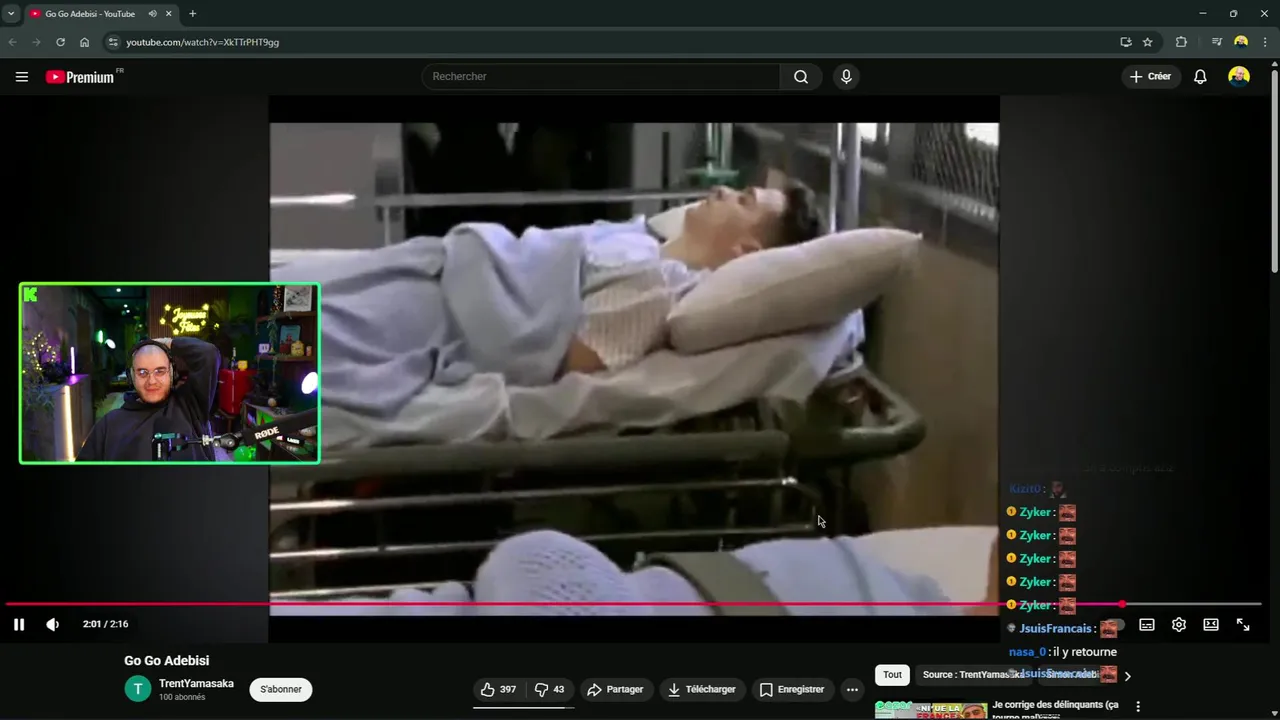The width and height of the screenshot is (1280, 720).
Task: Open more actions three-dot menu under video
Action: [x=852, y=689]
